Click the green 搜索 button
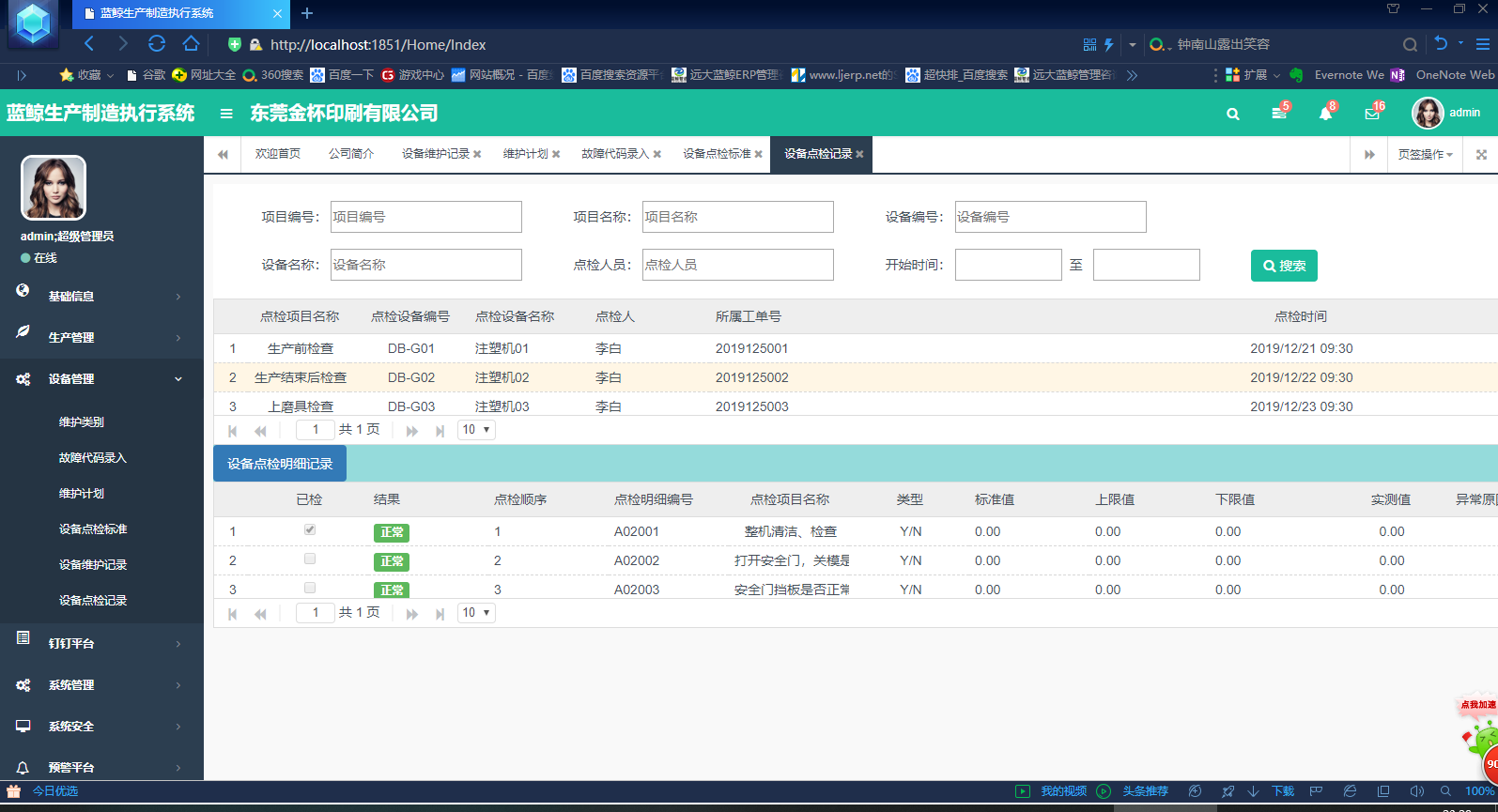 click(x=1284, y=266)
